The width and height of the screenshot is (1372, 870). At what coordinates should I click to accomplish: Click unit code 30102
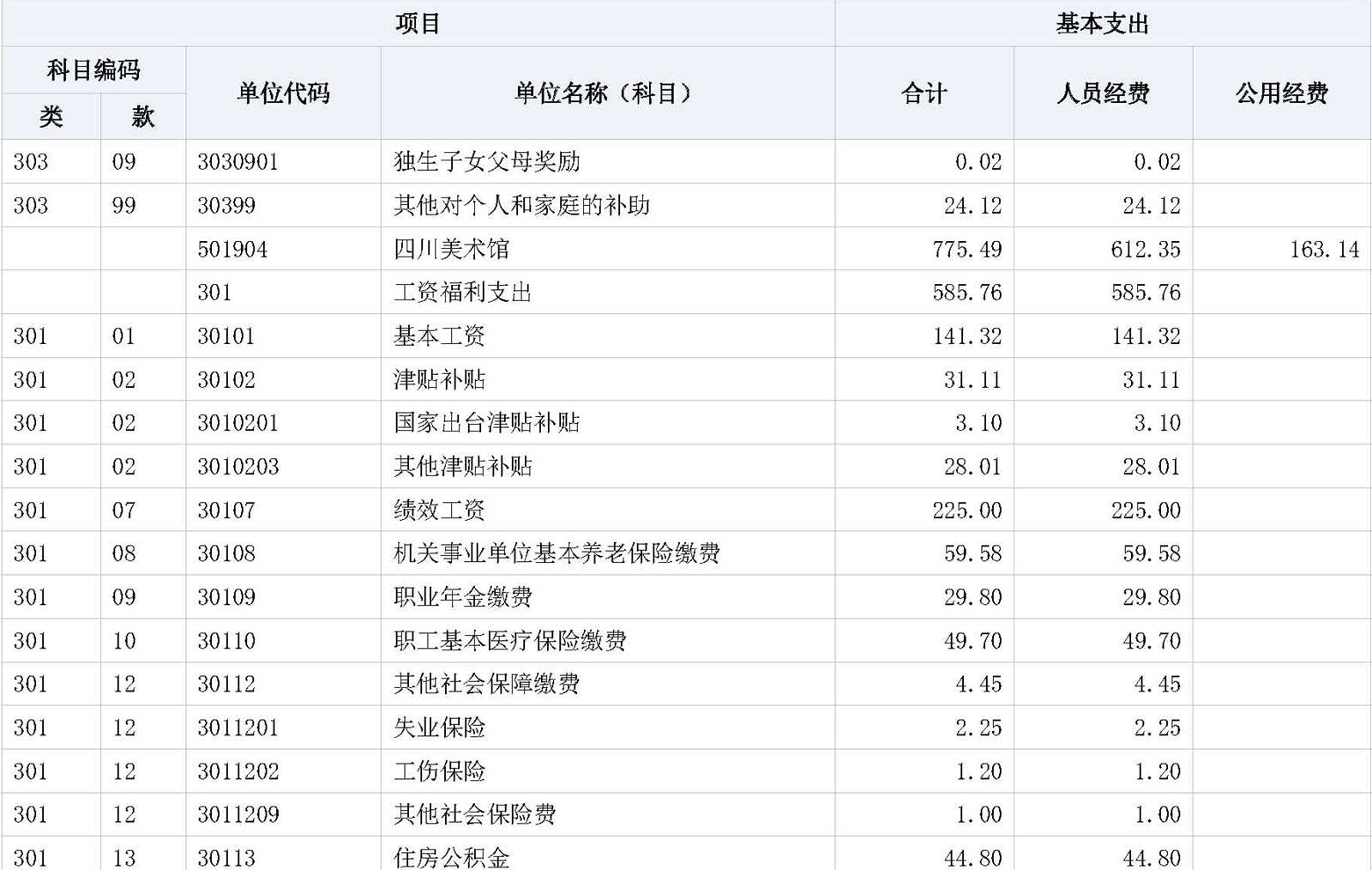tap(226, 380)
